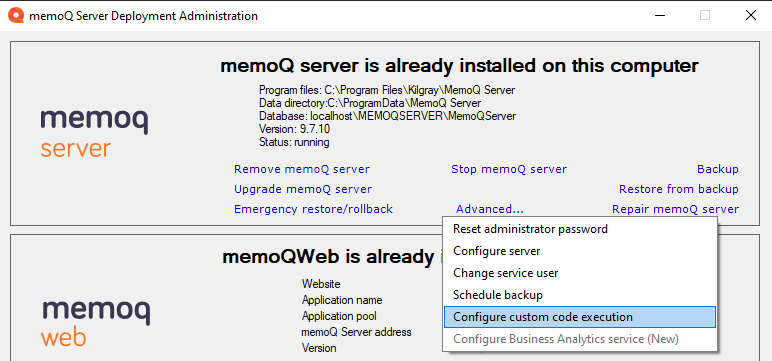Click the Program files path text
Viewport: 772px width, 361px height.
(387, 90)
